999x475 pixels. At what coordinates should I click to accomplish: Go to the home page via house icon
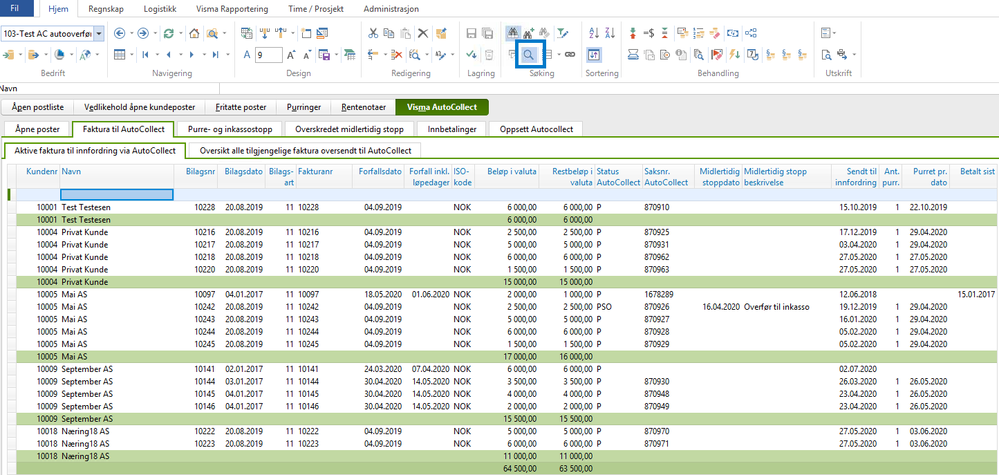(x=195, y=33)
